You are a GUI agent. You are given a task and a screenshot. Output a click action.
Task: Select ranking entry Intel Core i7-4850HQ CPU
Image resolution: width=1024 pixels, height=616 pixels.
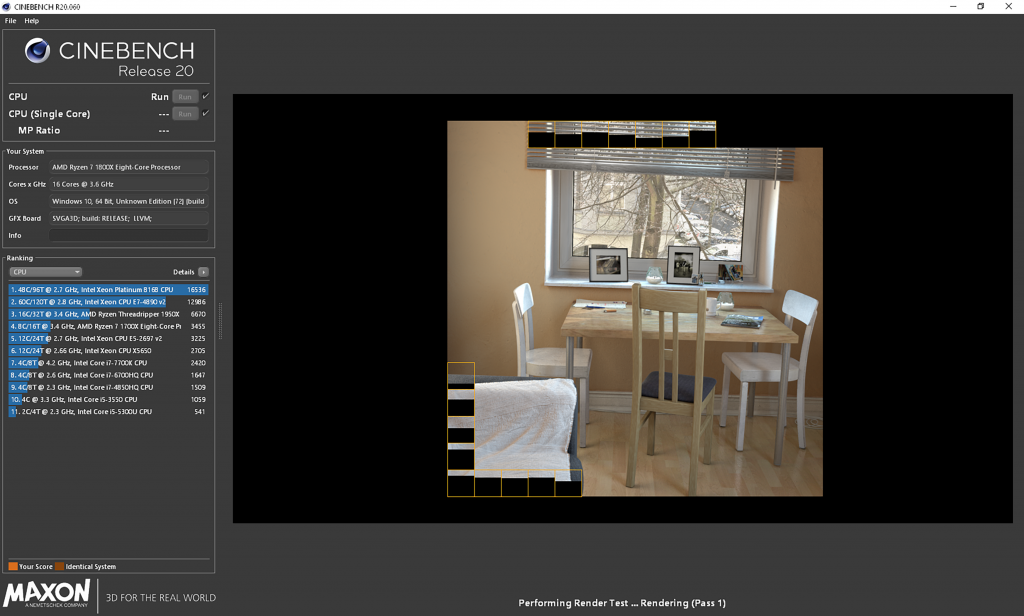(x=108, y=387)
